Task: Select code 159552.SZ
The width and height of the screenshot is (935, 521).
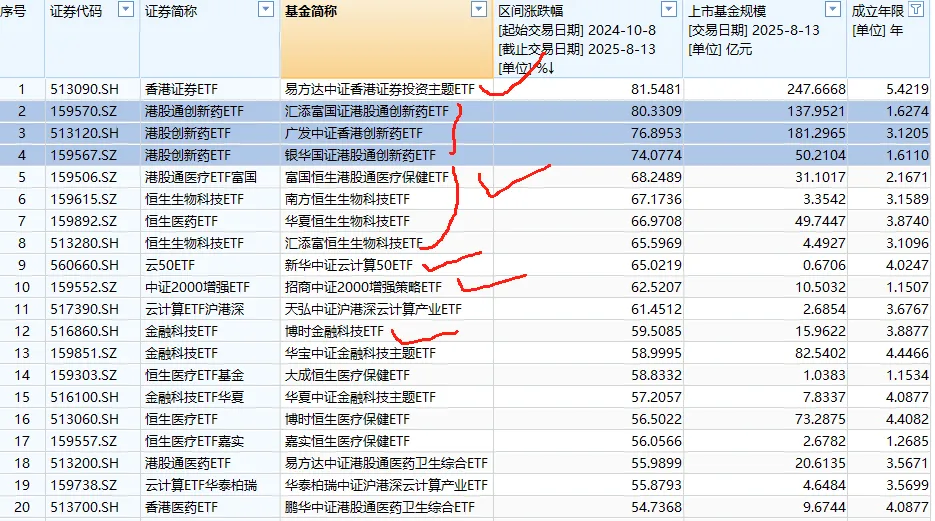Action: click(x=83, y=287)
